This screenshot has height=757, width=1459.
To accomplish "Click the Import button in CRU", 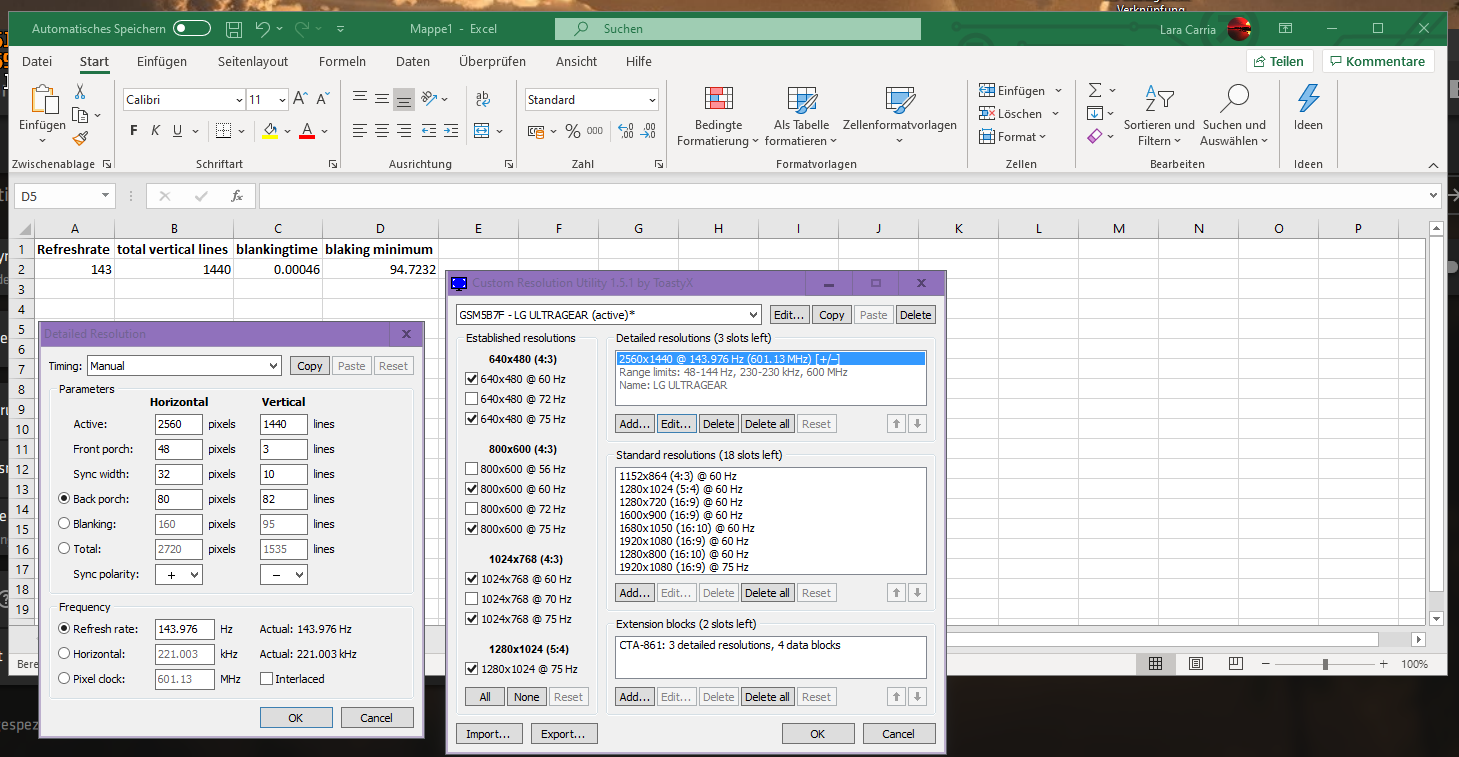I will click(489, 733).
